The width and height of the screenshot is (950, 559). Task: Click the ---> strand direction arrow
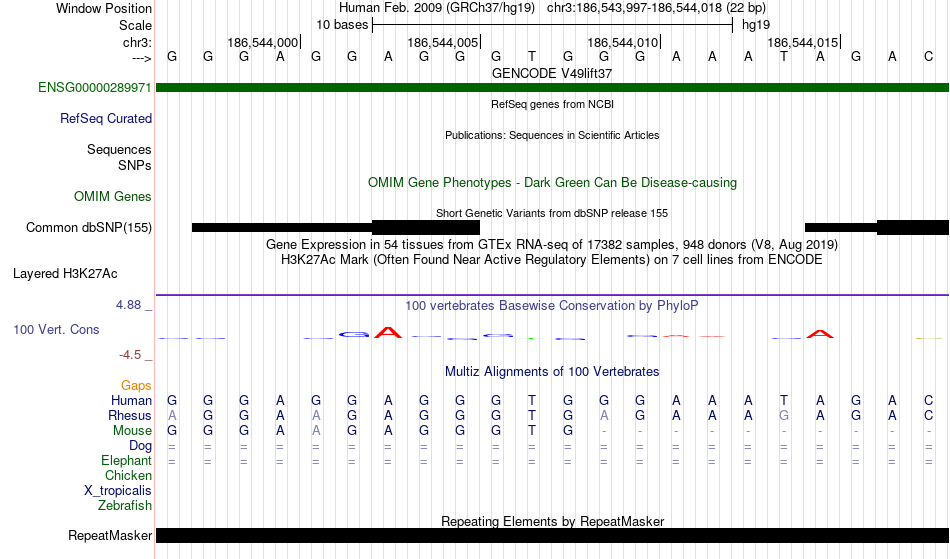click(x=142, y=58)
